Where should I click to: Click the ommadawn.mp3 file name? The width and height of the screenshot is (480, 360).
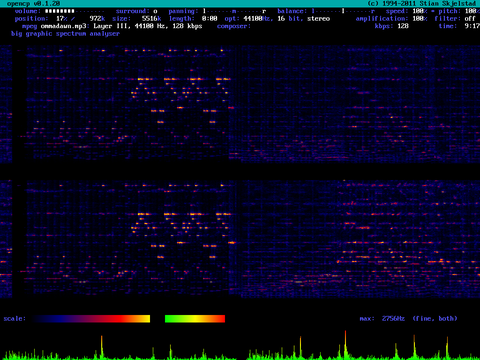pyautogui.click(x=63, y=26)
